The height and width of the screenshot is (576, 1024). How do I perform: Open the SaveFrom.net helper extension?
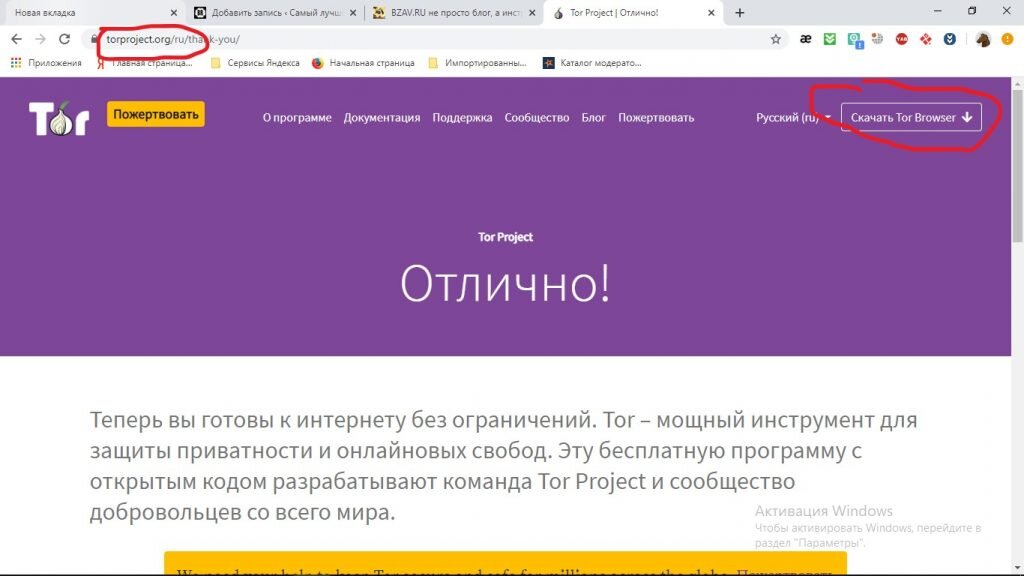point(828,38)
